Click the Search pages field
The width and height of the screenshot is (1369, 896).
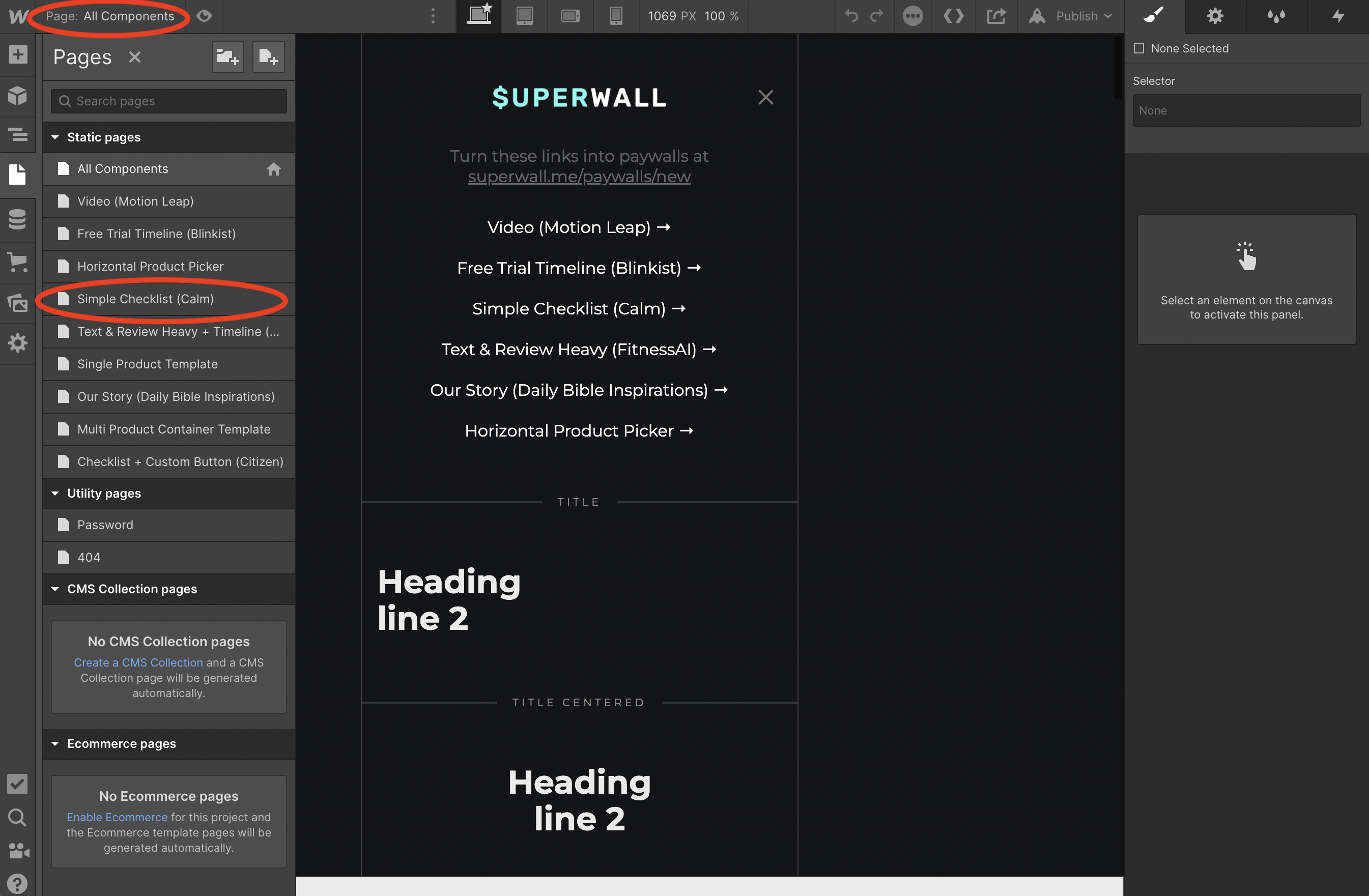[x=168, y=101]
